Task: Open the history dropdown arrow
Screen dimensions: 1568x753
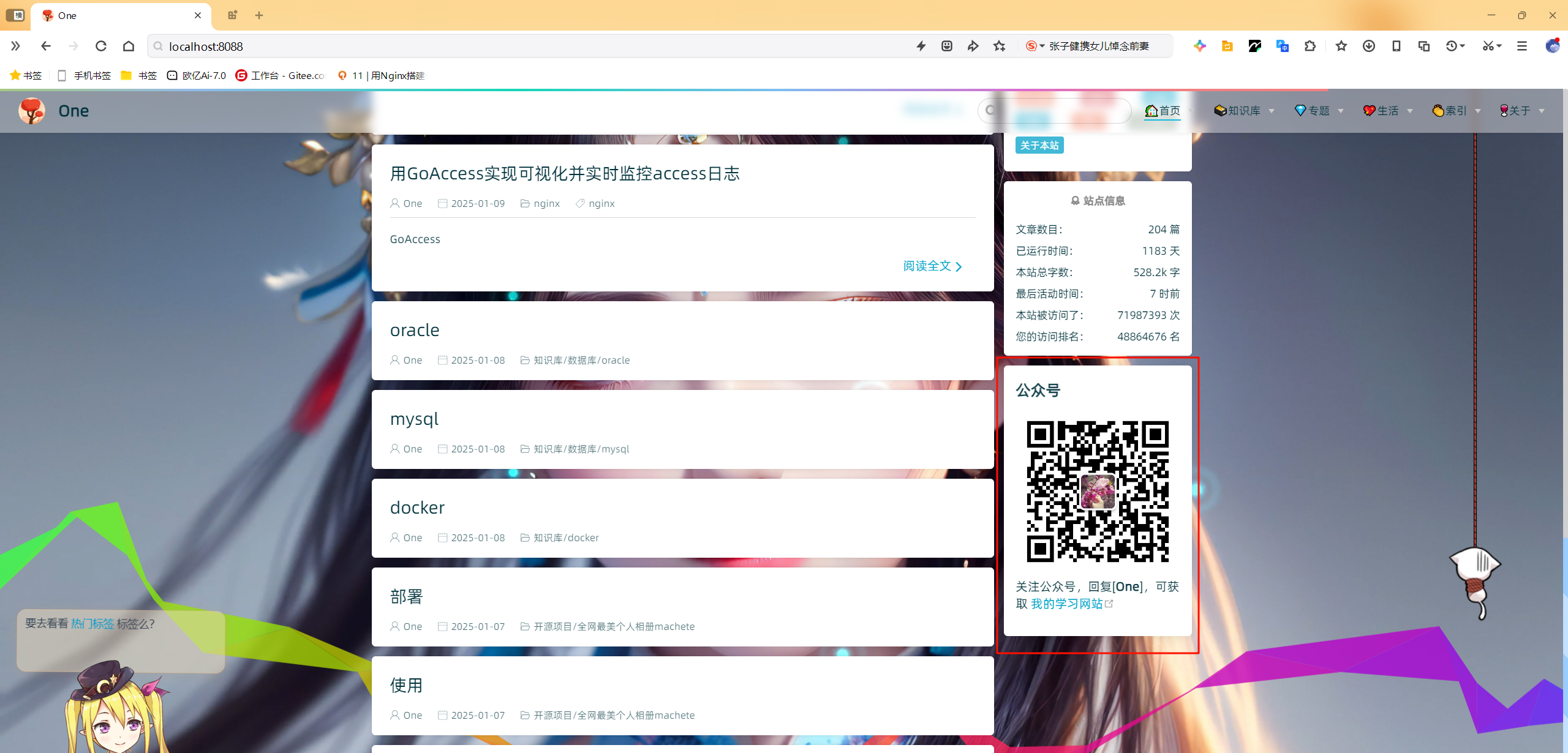Action: (1463, 46)
